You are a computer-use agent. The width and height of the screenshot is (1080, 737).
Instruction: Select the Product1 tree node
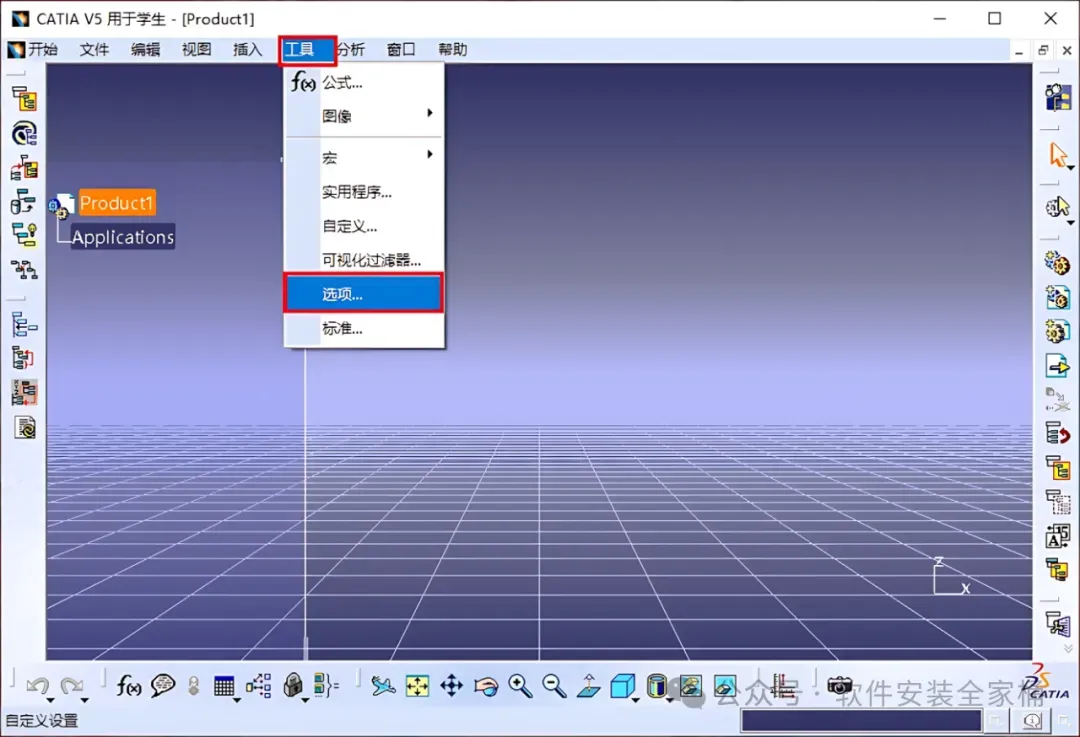[116, 203]
